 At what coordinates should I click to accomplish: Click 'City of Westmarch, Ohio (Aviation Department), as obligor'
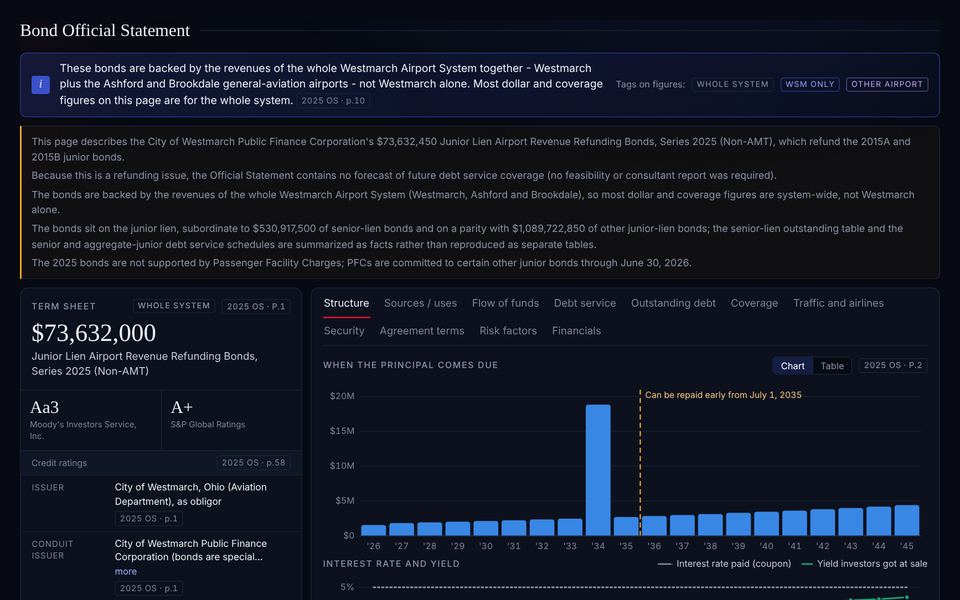click(x=190, y=494)
